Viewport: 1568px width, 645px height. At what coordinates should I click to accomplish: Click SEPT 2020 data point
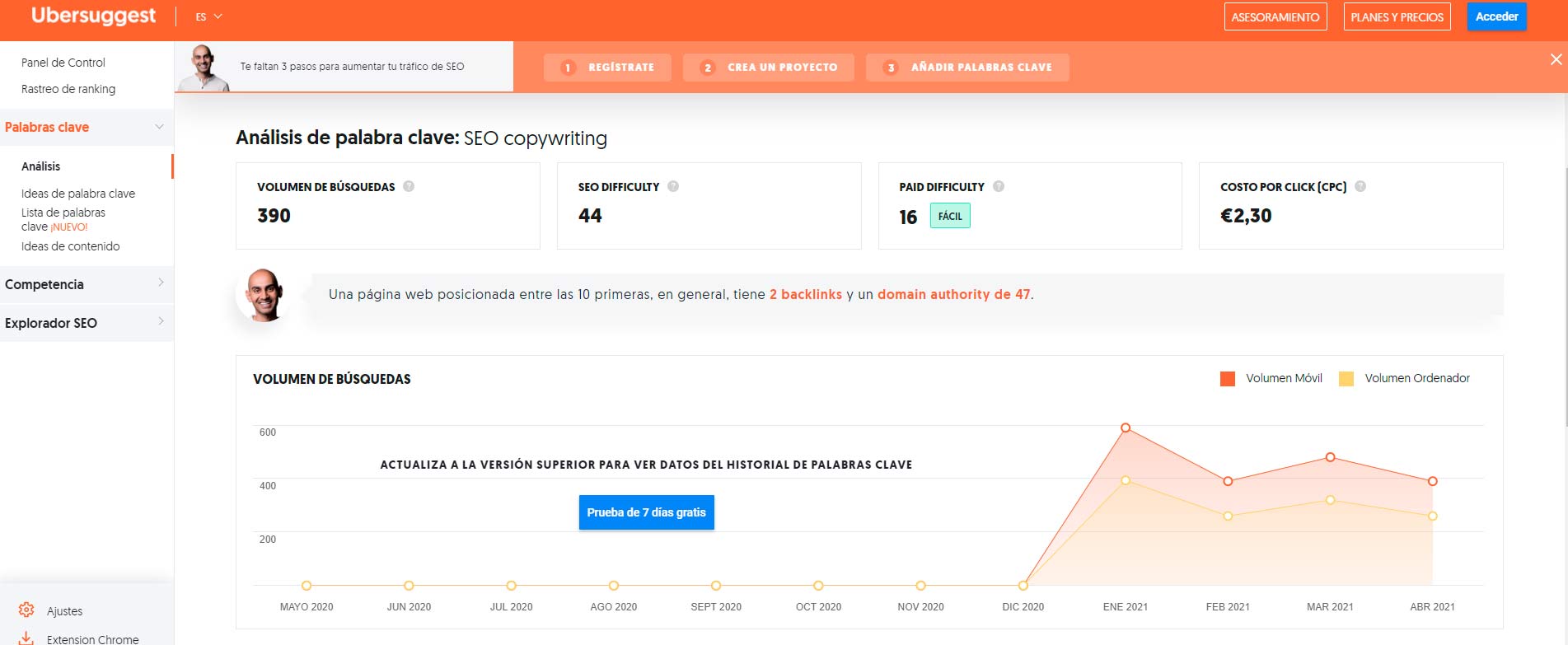click(716, 586)
